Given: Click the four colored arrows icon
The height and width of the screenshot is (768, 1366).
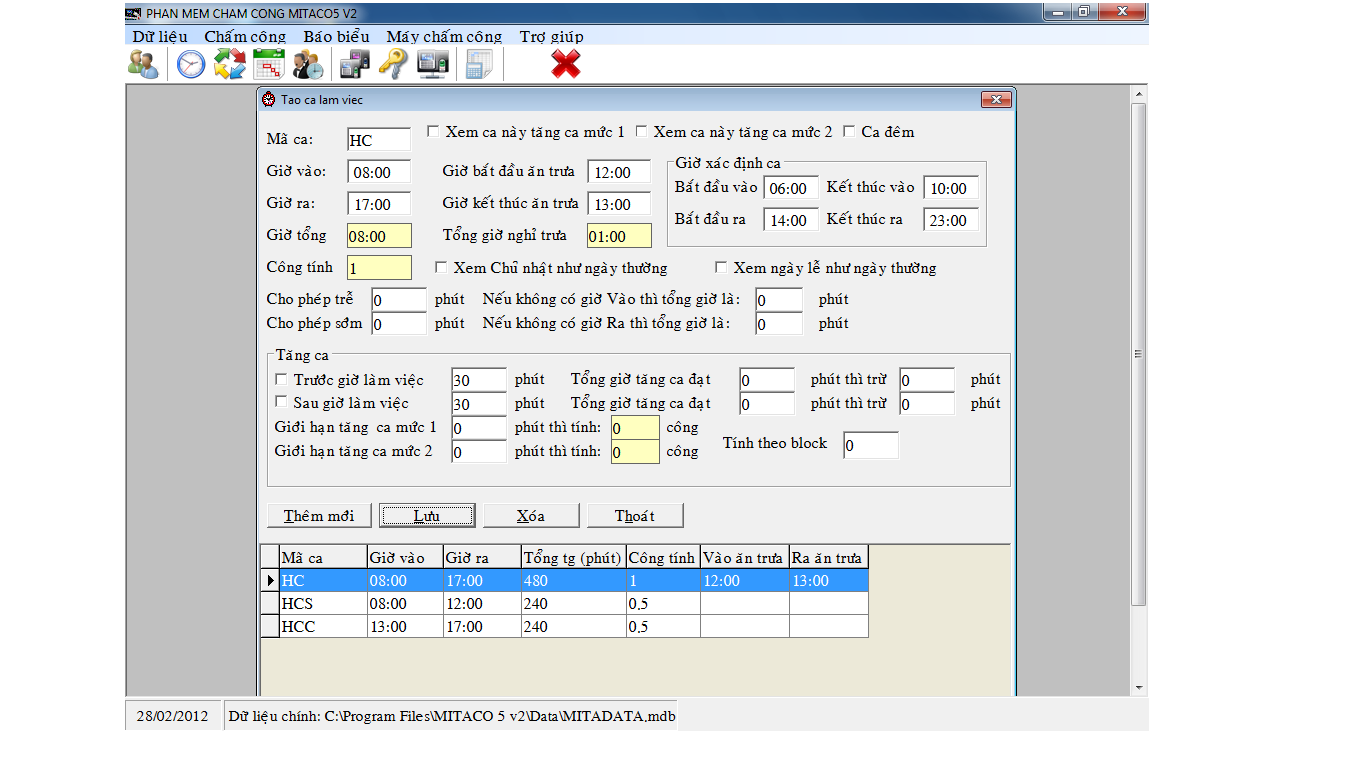Looking at the screenshot, I should [x=229, y=64].
